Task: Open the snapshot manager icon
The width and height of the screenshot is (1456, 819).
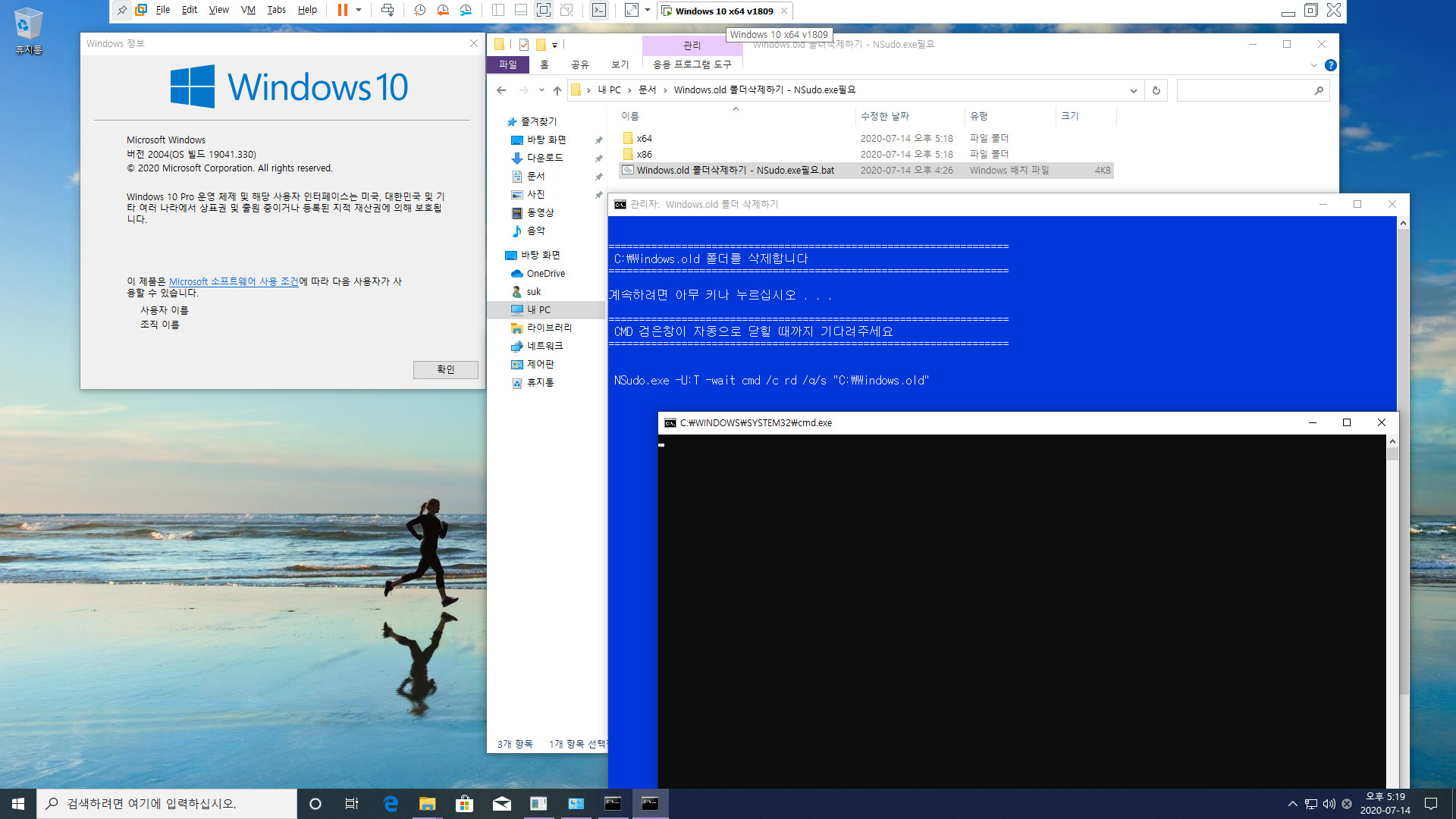Action: 466,11
